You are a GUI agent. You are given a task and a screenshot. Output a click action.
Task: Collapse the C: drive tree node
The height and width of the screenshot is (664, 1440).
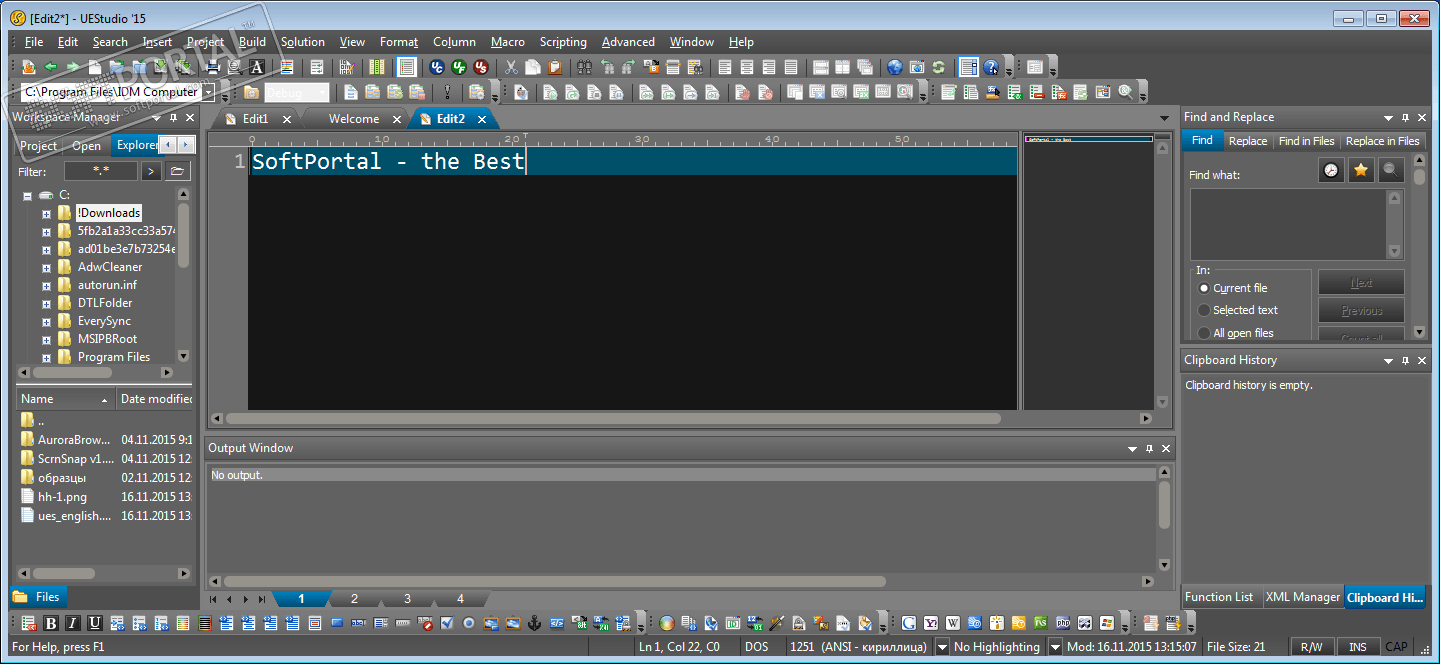click(28, 195)
